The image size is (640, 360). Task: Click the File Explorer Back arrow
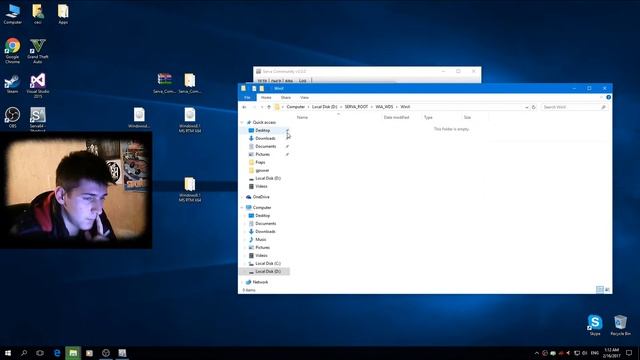[244, 107]
